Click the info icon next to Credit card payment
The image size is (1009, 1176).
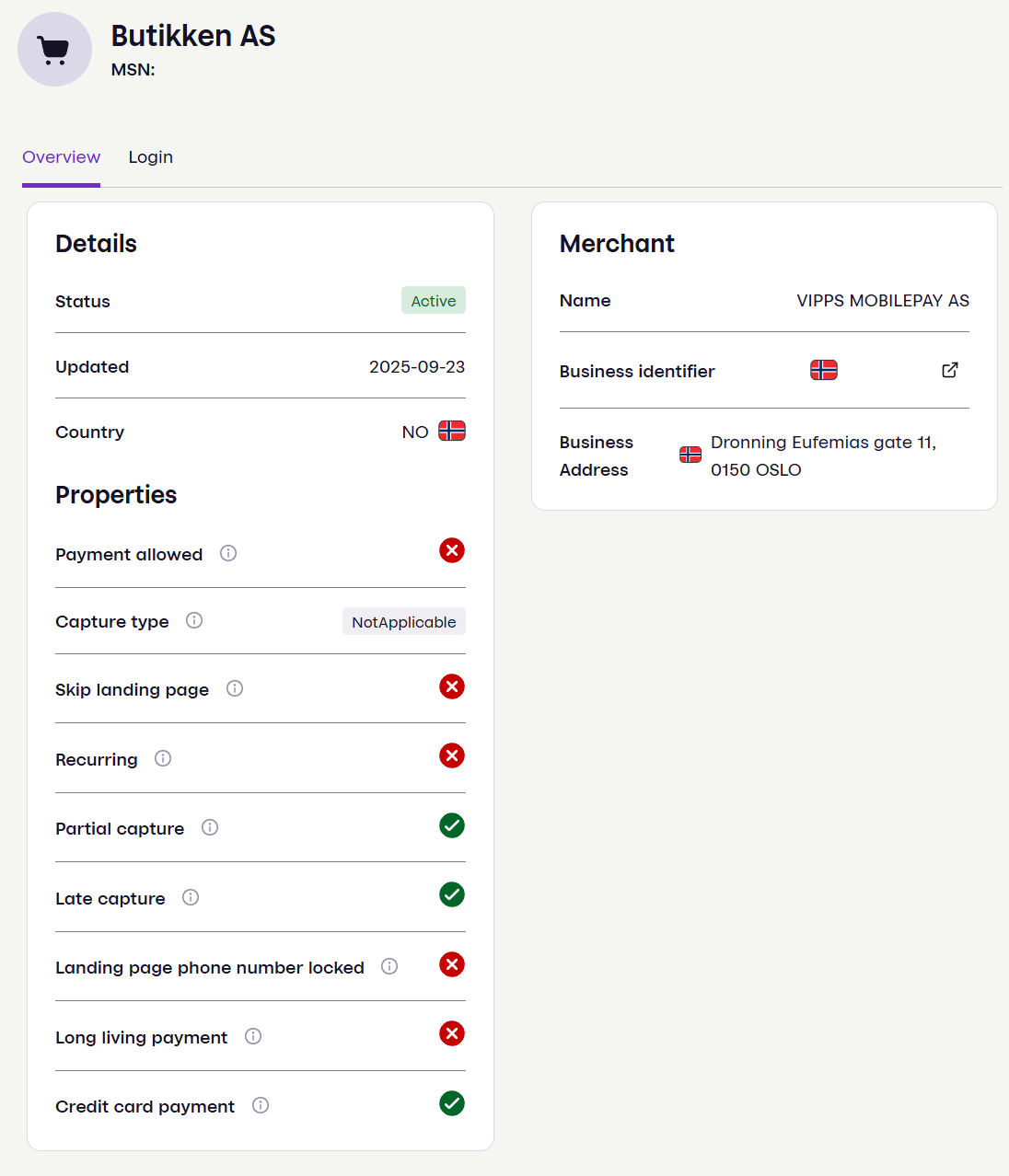(261, 1105)
